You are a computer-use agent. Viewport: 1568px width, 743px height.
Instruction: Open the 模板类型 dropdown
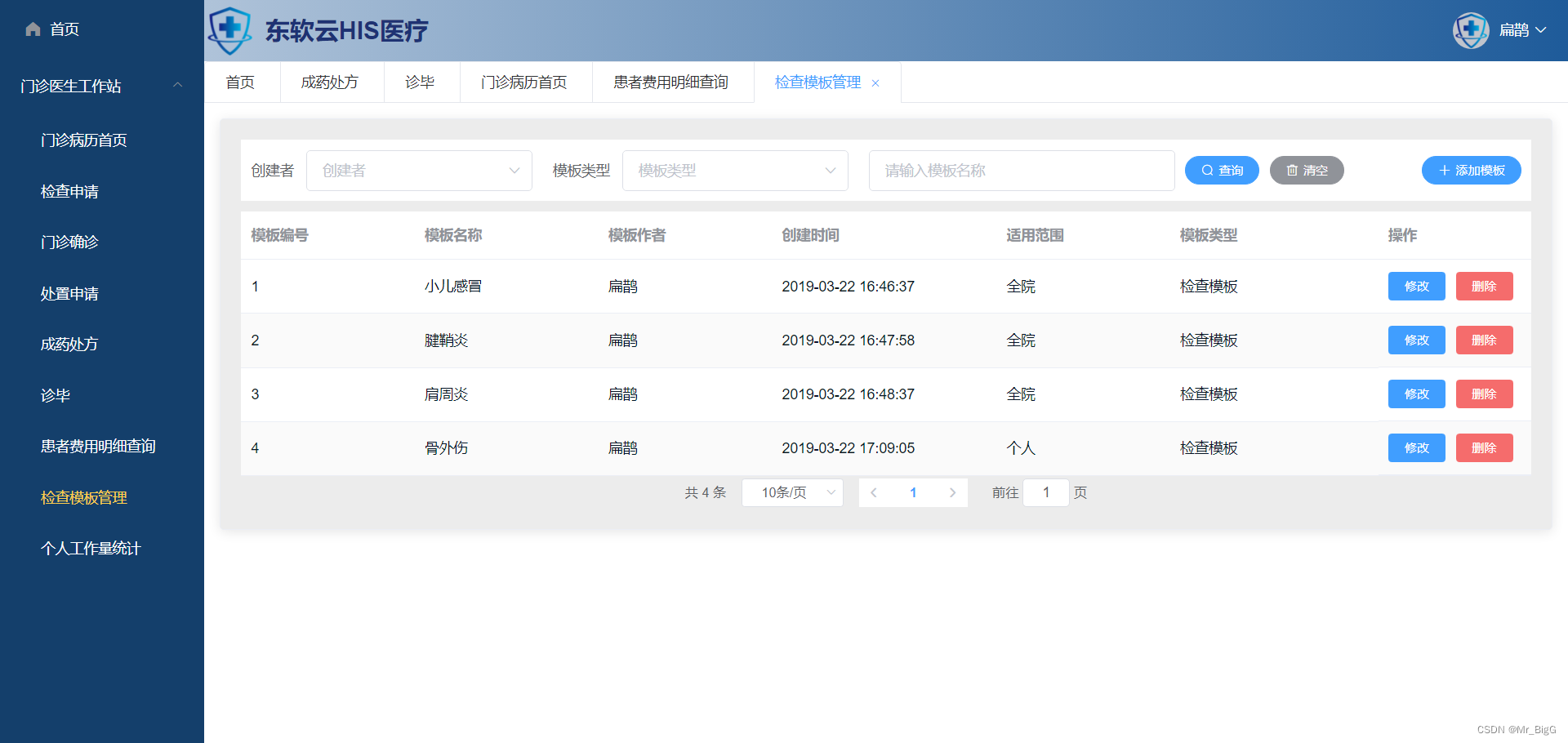[x=735, y=171]
